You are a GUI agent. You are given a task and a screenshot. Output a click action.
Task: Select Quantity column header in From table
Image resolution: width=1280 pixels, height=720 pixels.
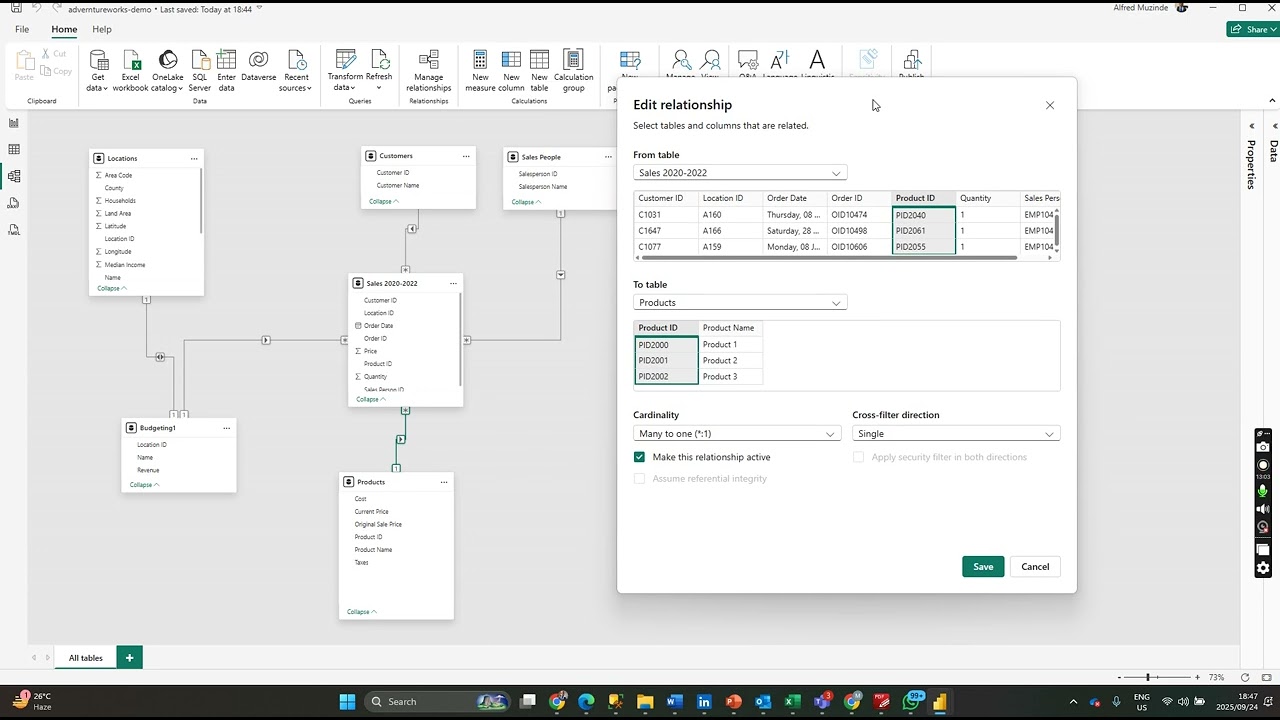point(988,198)
